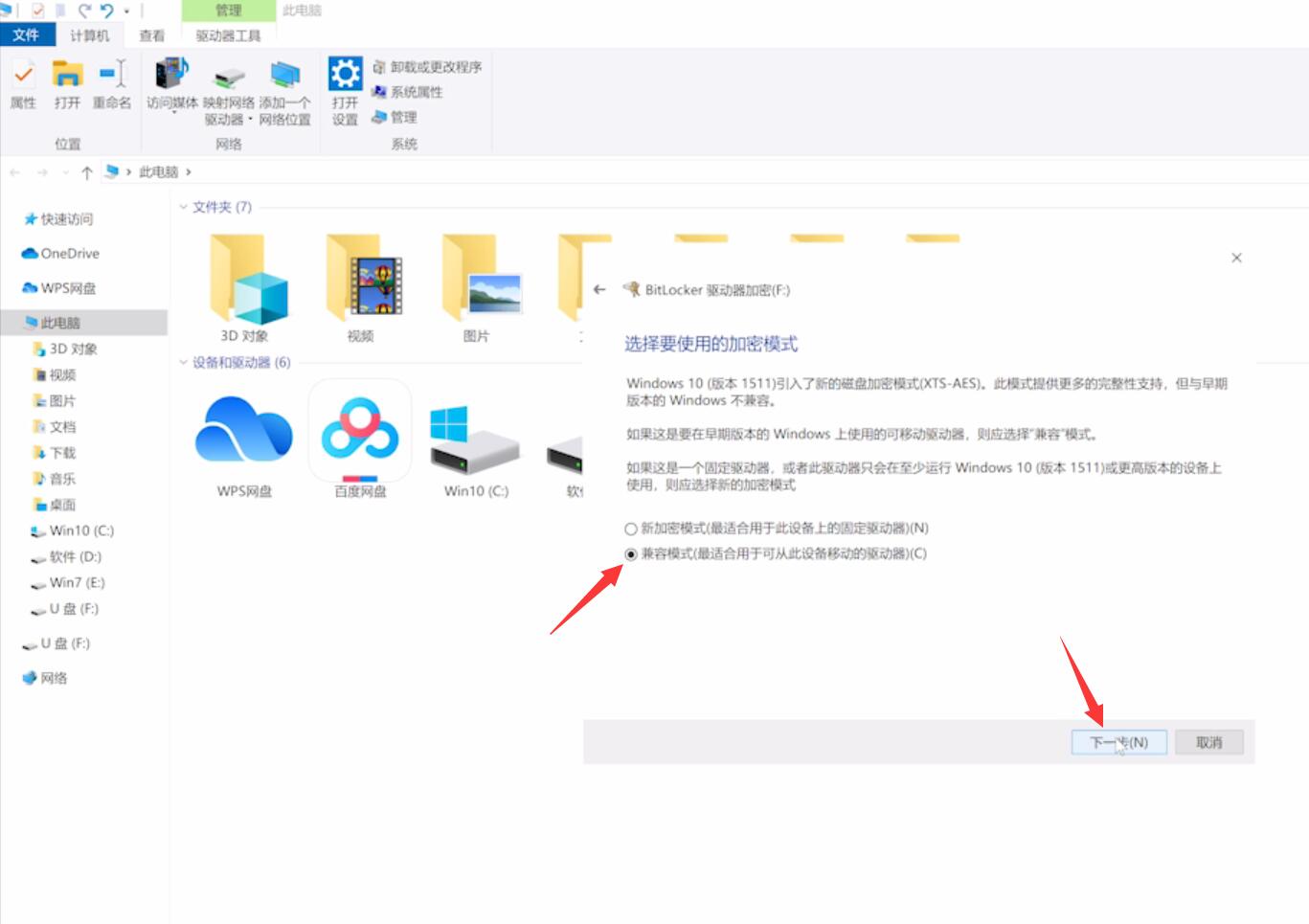Viewport: 1309px width, 924px height.
Task: Collapse the 文件夹 (7) group
Action: tap(184, 207)
